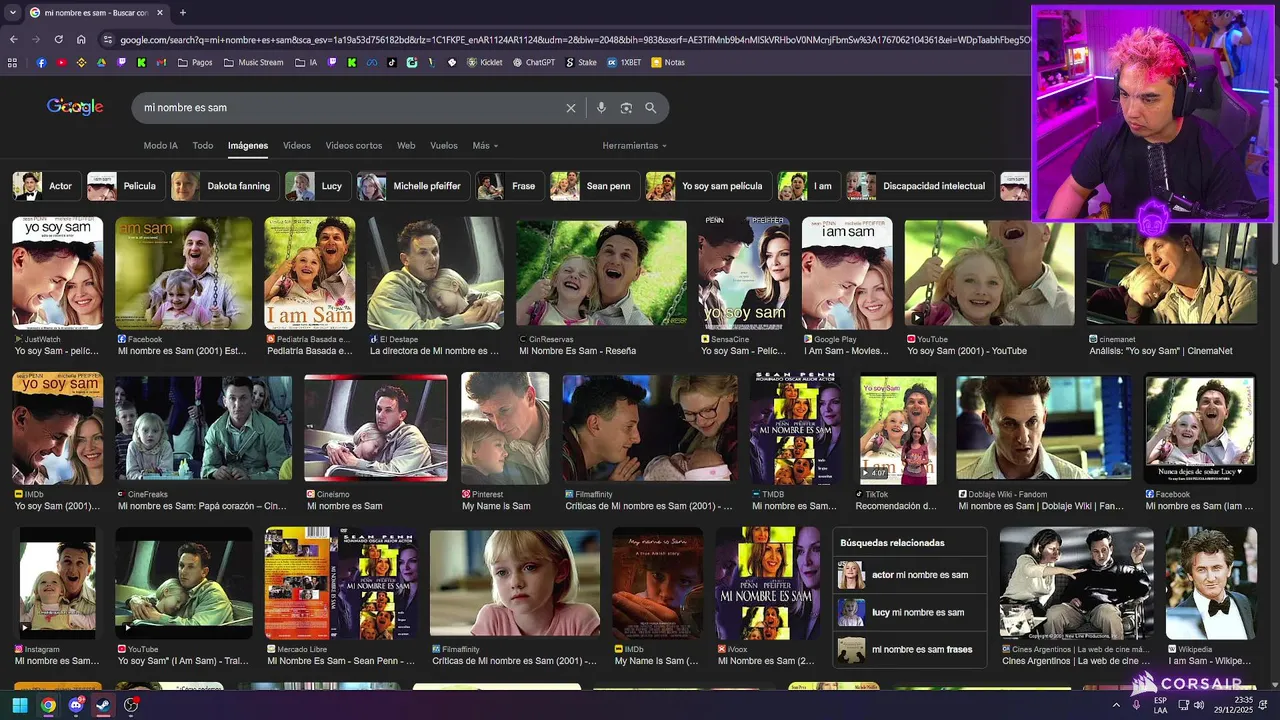The image size is (1280, 720).
Task: Open the Pagos bookmarks folder
Action: click(x=195, y=62)
